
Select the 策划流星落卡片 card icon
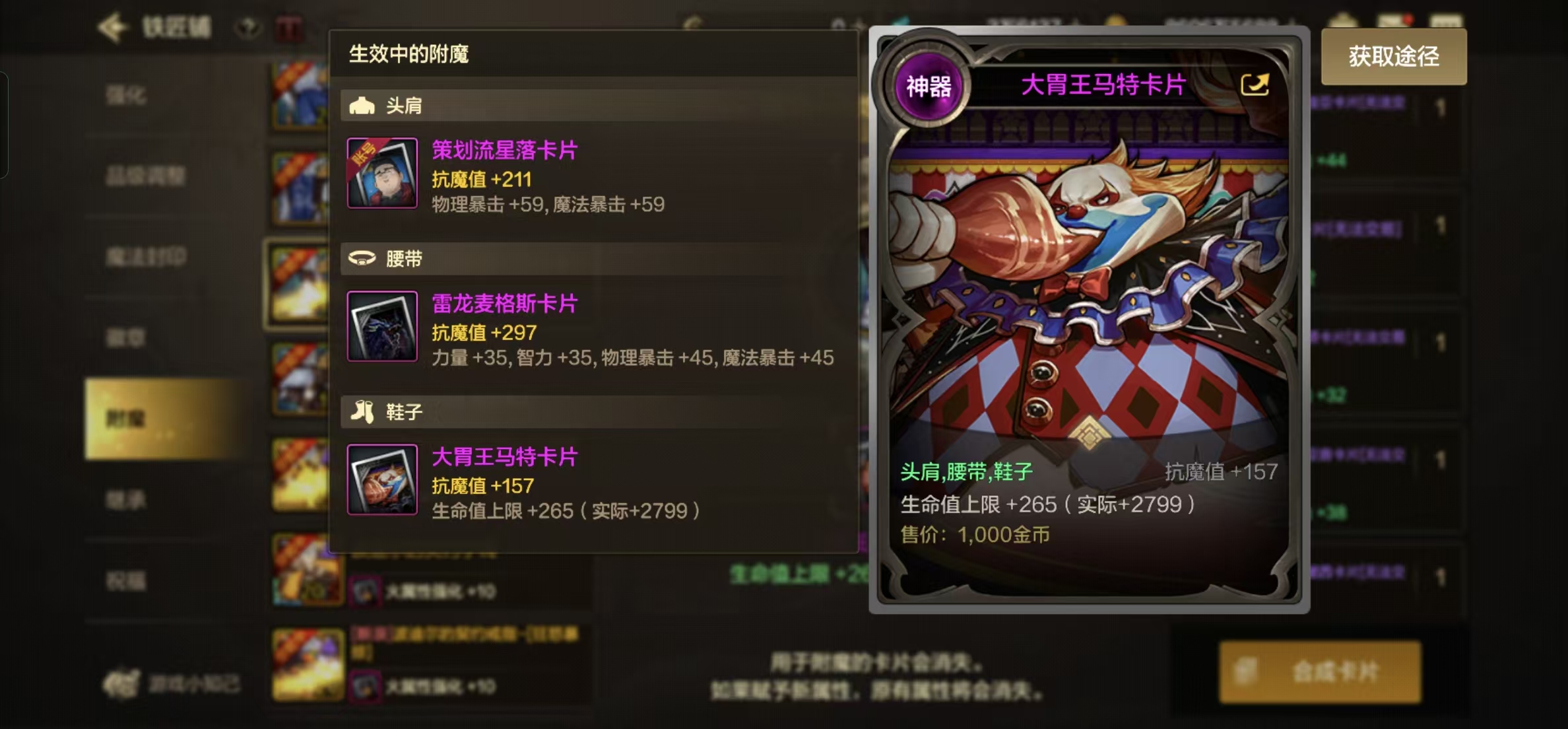pyautogui.click(x=382, y=173)
